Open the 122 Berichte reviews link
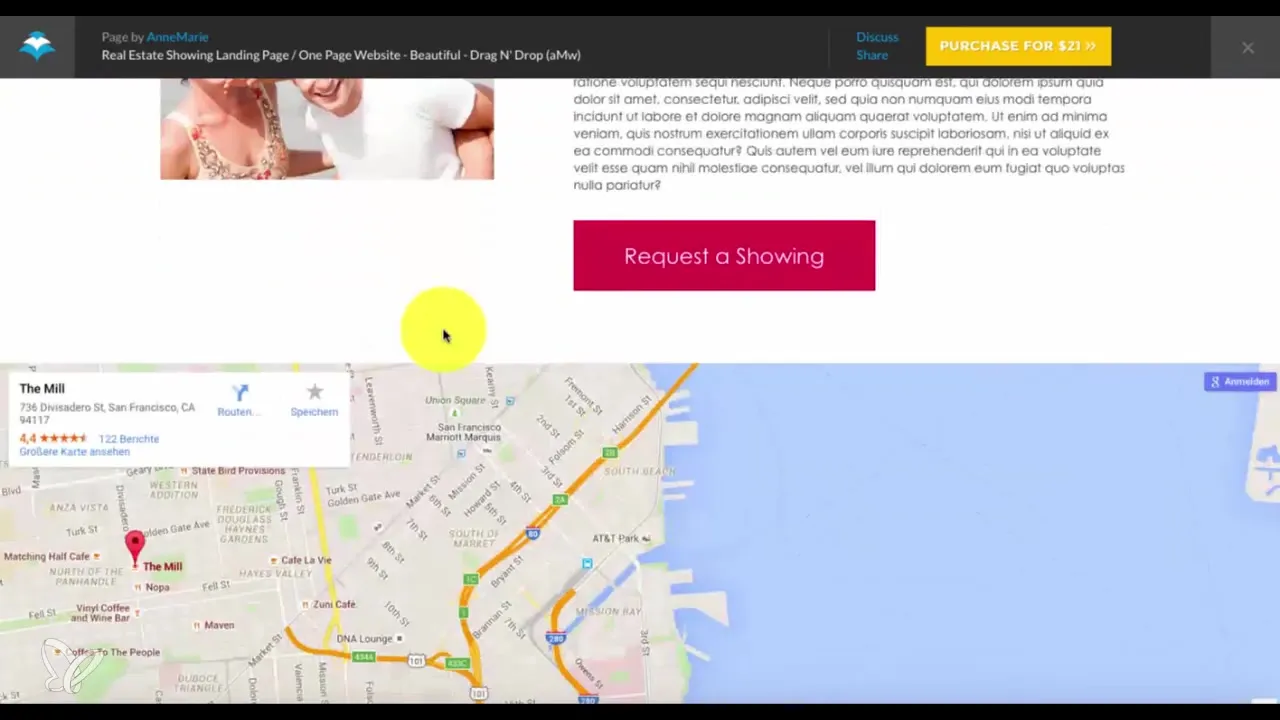Screen dimensions: 1280x720 pyautogui.click(x=128, y=439)
